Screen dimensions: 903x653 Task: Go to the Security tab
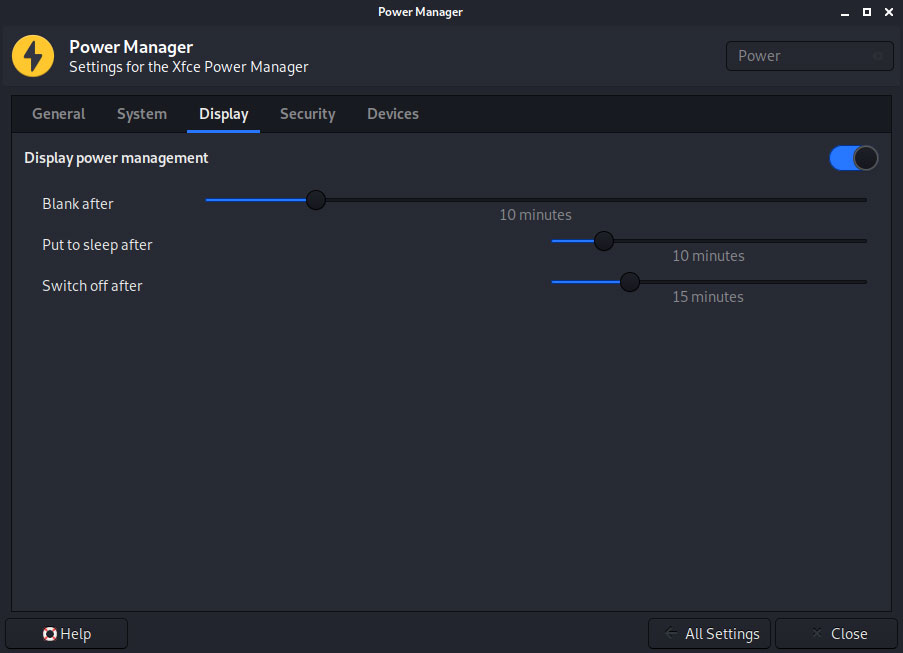[308, 114]
